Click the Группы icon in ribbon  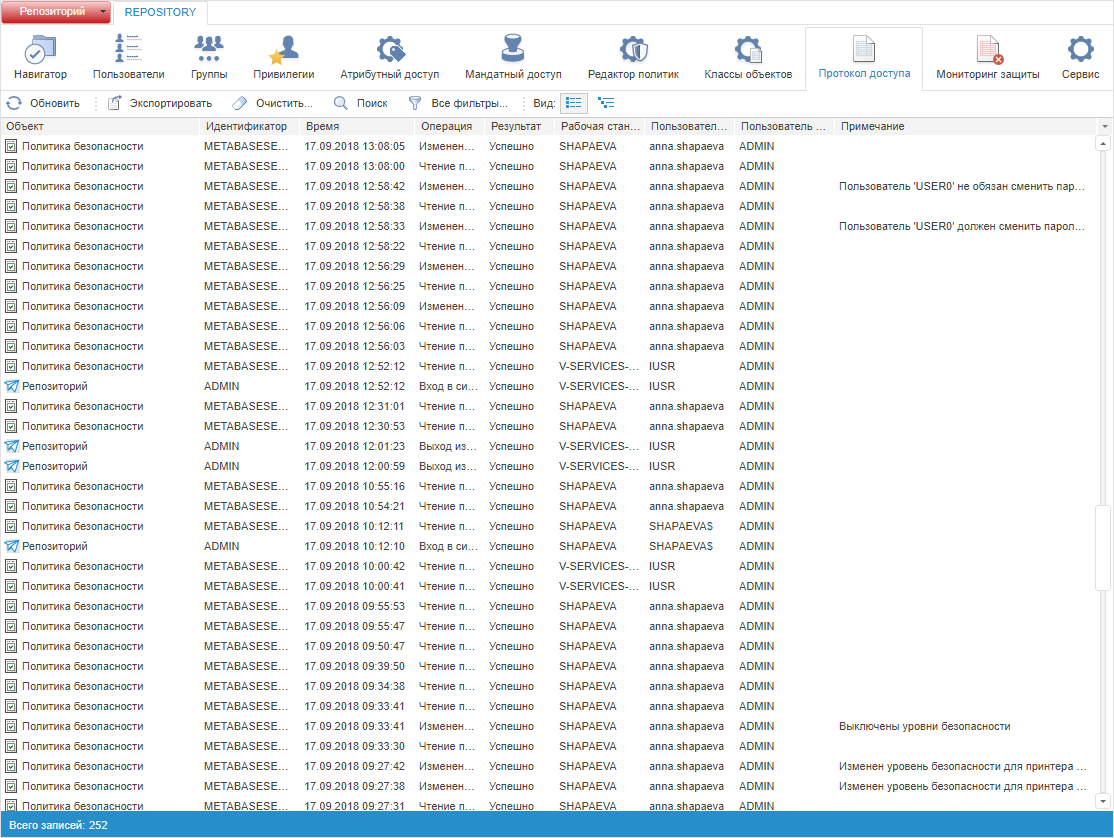tap(209, 57)
